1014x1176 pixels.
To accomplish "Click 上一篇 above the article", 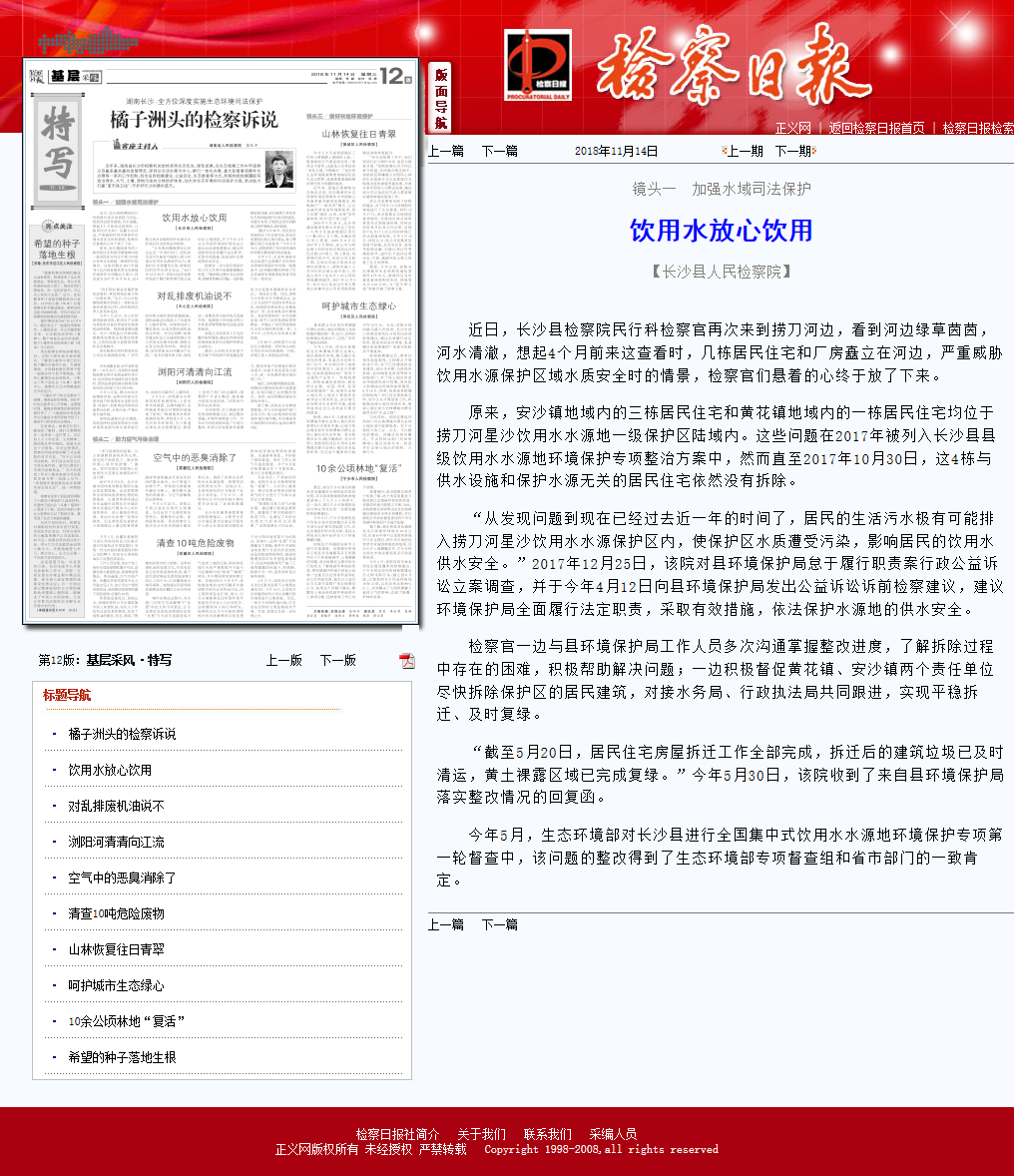I will (x=446, y=151).
